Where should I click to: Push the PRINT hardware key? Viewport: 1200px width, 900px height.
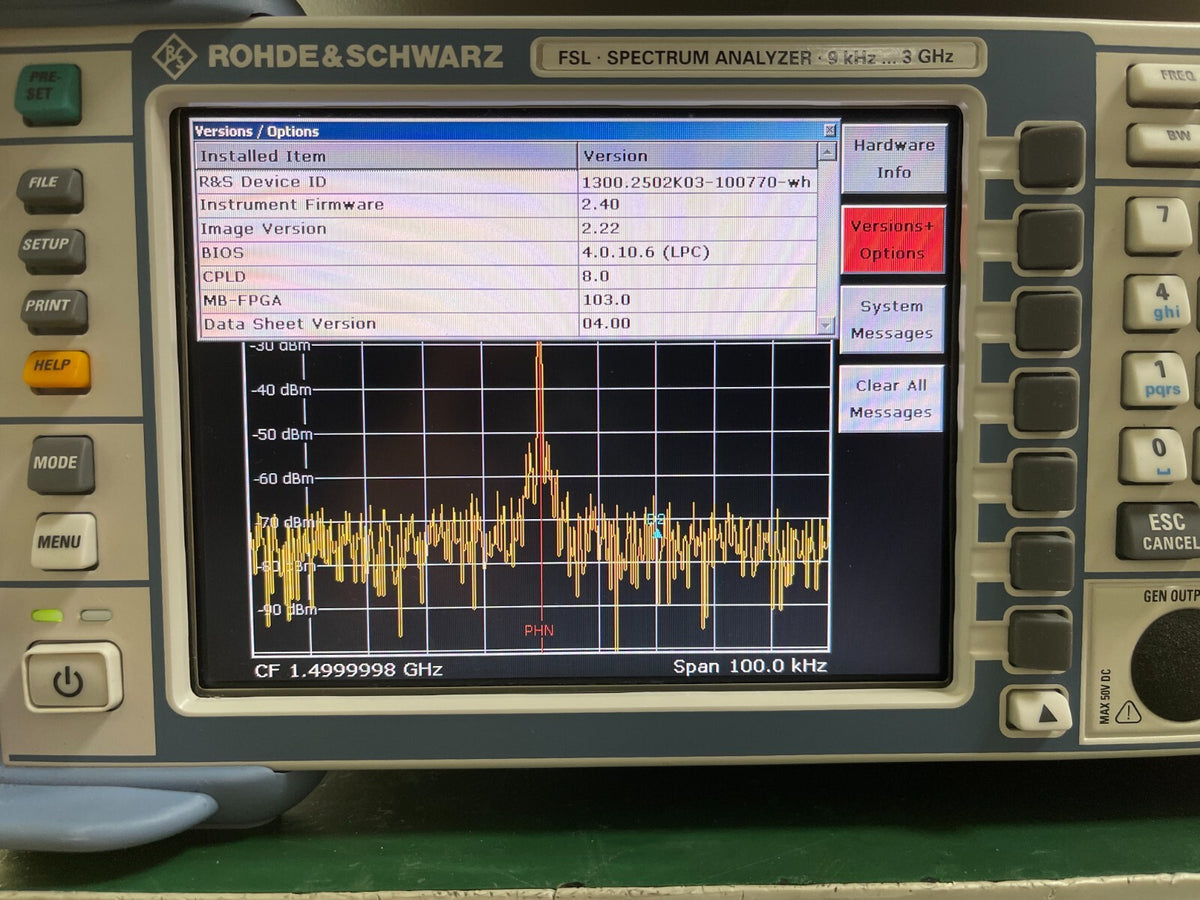coord(54,311)
